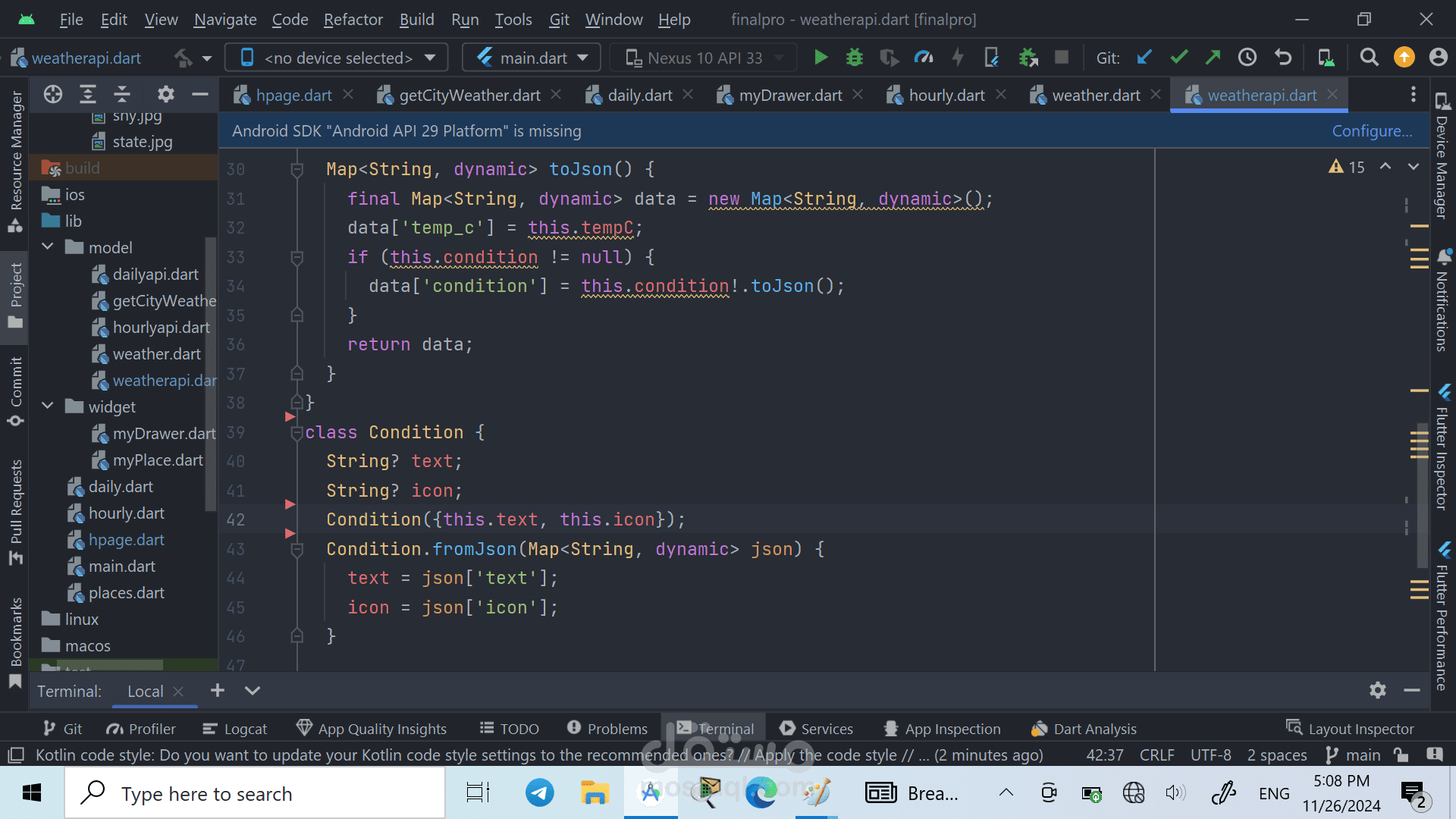Screen dimensions: 1456x819
Task: Open Search Everywhere with the magnifier icon
Action: click(1369, 58)
